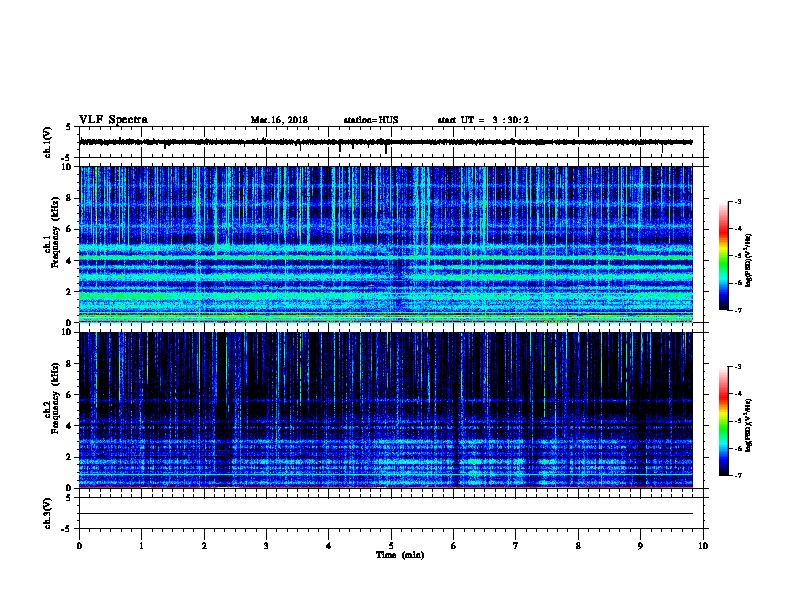The width and height of the screenshot is (792, 612).
Task: Select the ch.2 "Frequency (kHz)" axis label
Action: [x=56, y=398]
